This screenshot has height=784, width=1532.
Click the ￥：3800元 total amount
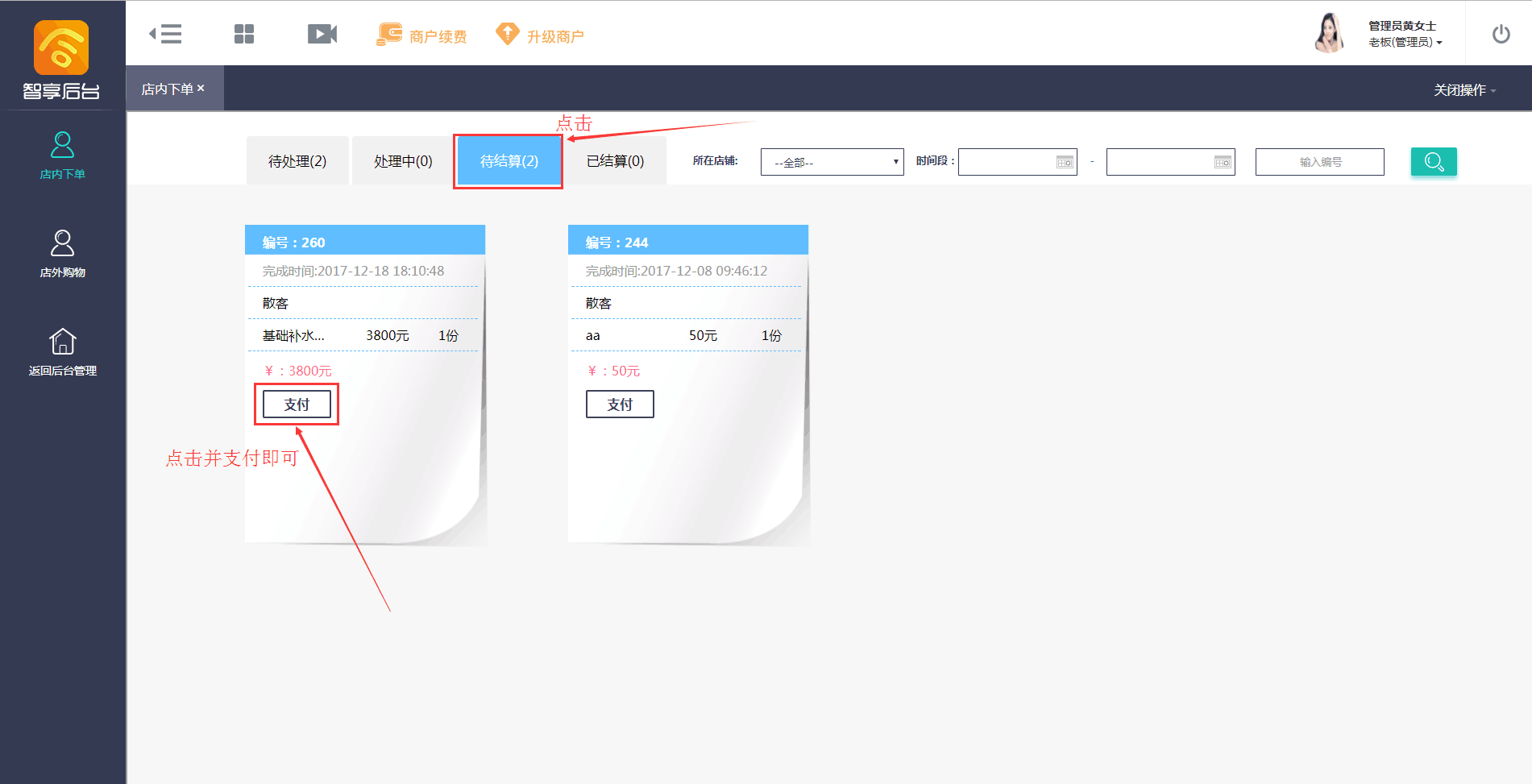pyautogui.click(x=297, y=371)
